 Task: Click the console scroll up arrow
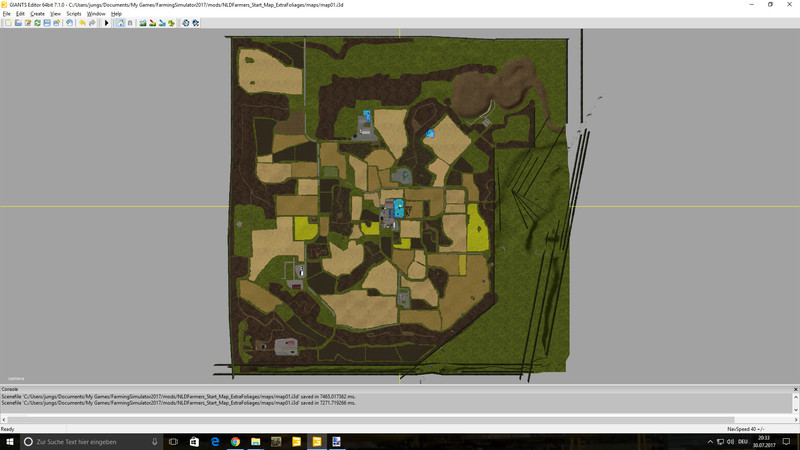(x=795, y=396)
